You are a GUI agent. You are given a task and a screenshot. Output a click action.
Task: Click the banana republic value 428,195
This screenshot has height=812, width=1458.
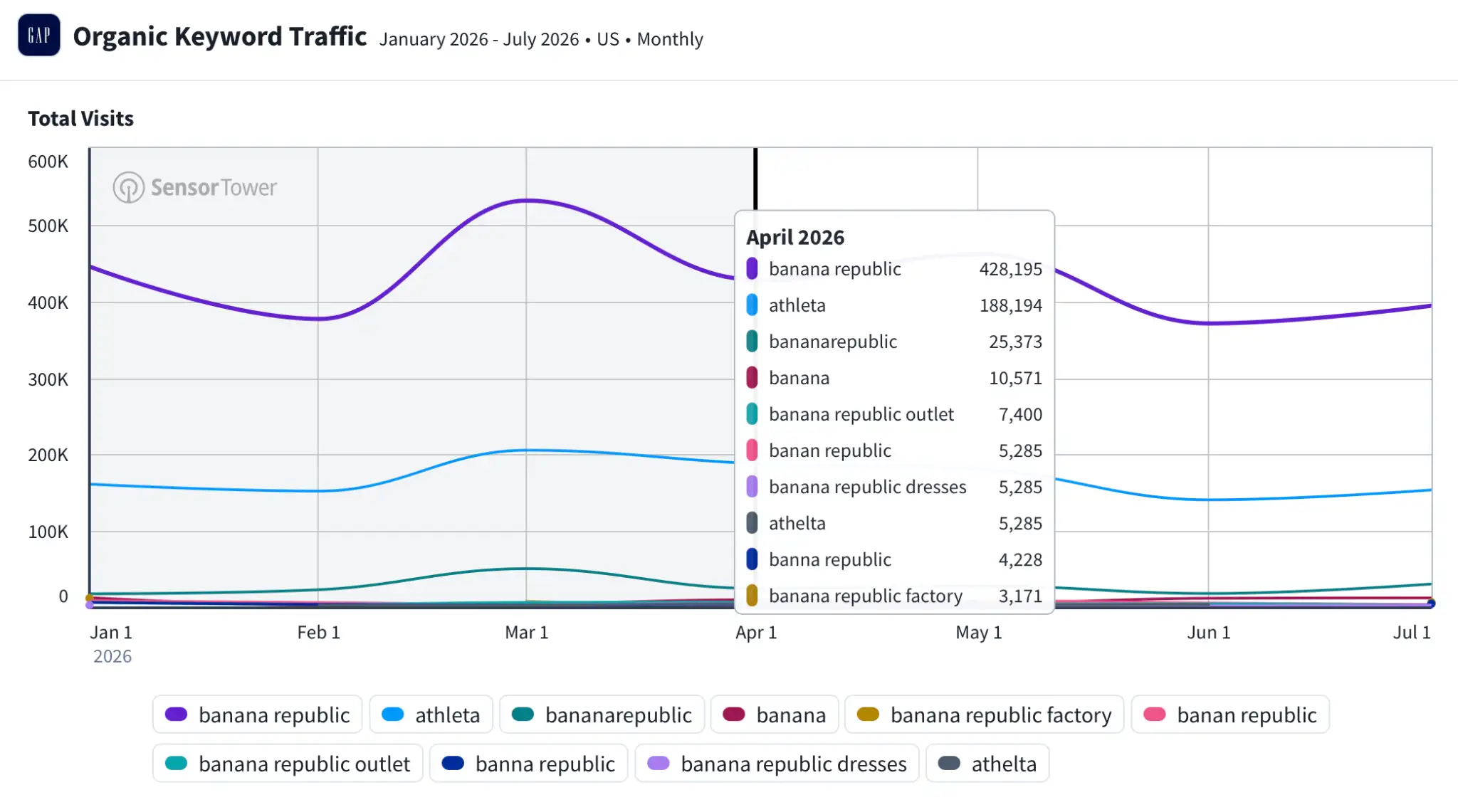[x=1010, y=269]
